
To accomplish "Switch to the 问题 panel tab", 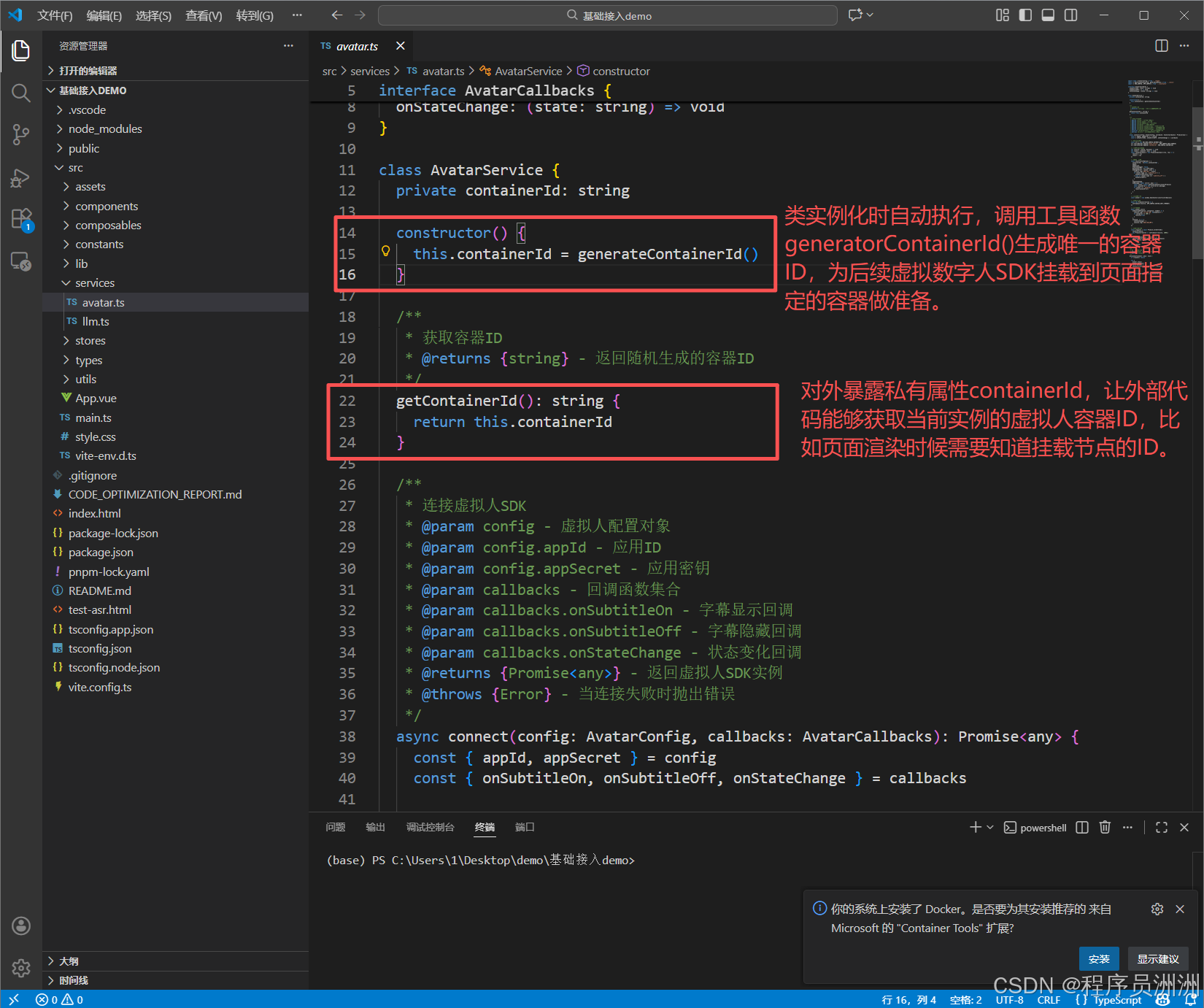I will click(336, 827).
